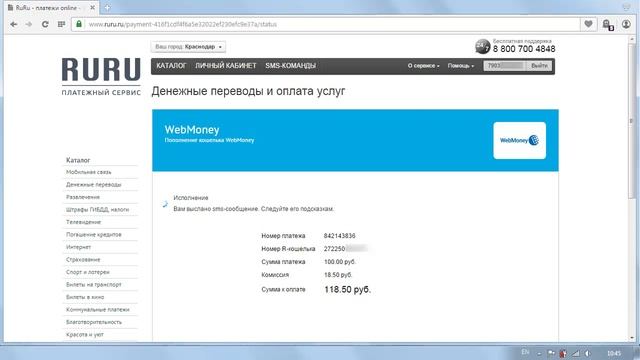
Task: Open Интернет in the catalog
Action: click(78, 247)
